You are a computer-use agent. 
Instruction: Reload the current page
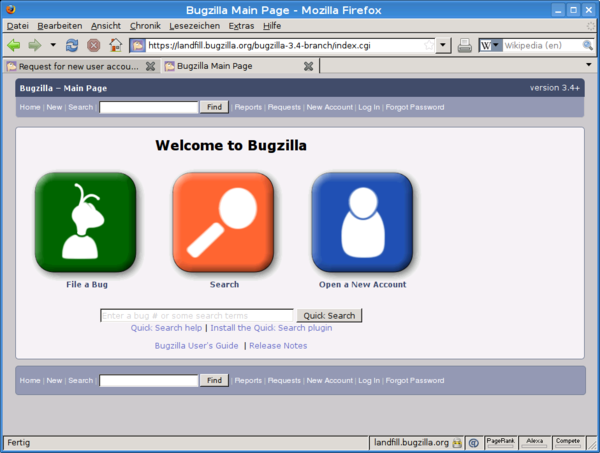[72, 46]
